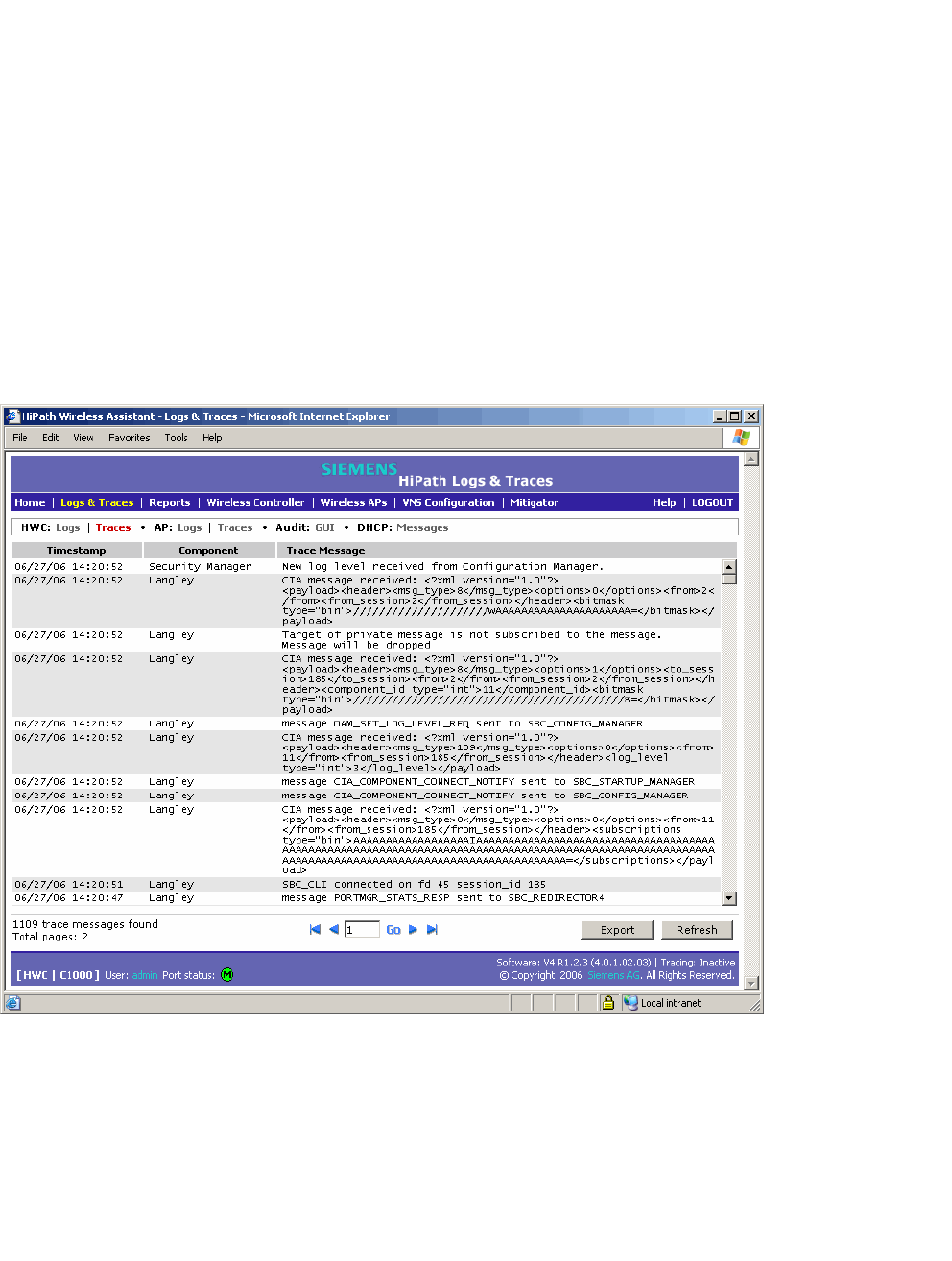
Task: Jump to last page arrow icon
Action: pyautogui.click(x=432, y=929)
